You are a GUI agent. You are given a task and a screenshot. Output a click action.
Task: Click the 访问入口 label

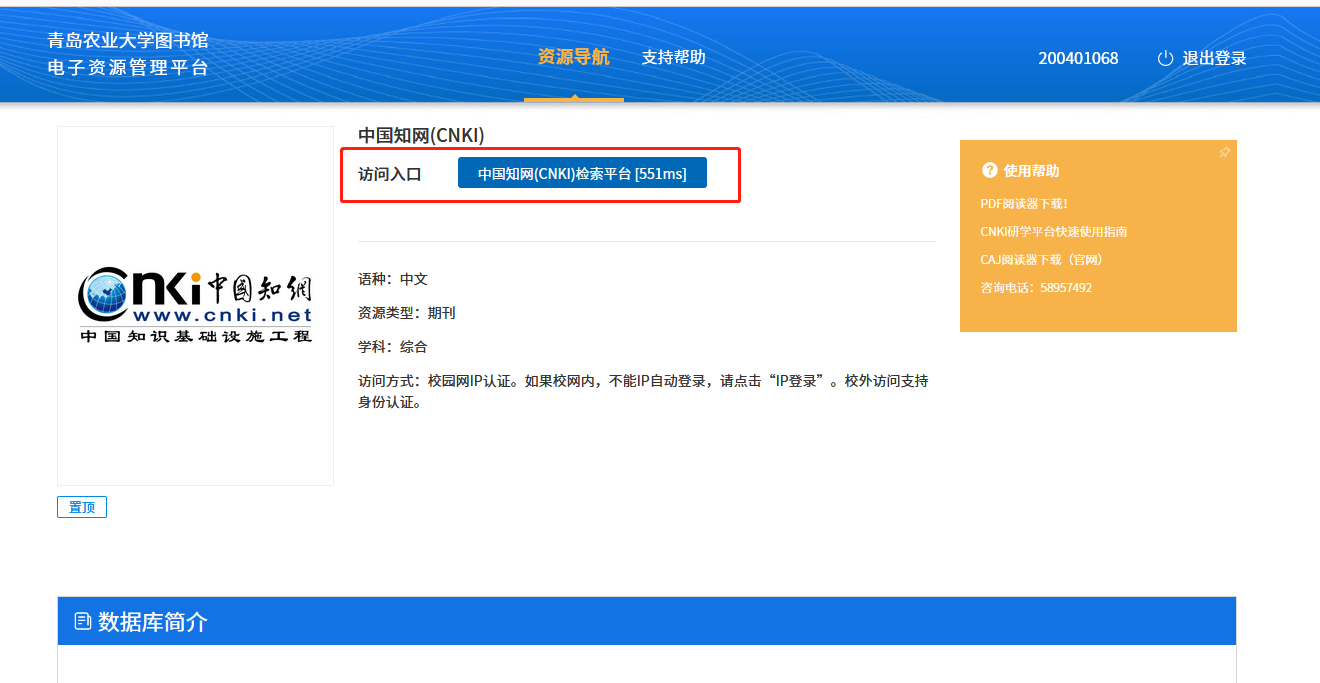coord(390,174)
